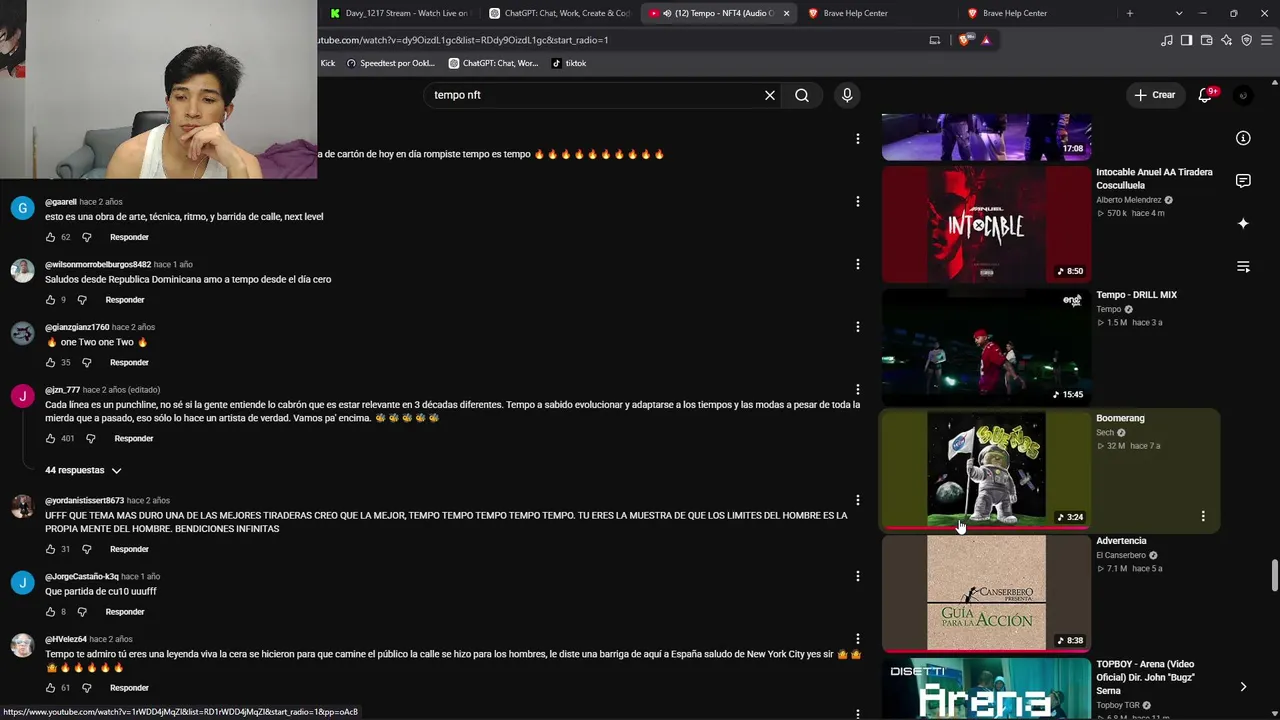
Task: Open the Brave hamburger main menu
Action: click(x=1267, y=40)
